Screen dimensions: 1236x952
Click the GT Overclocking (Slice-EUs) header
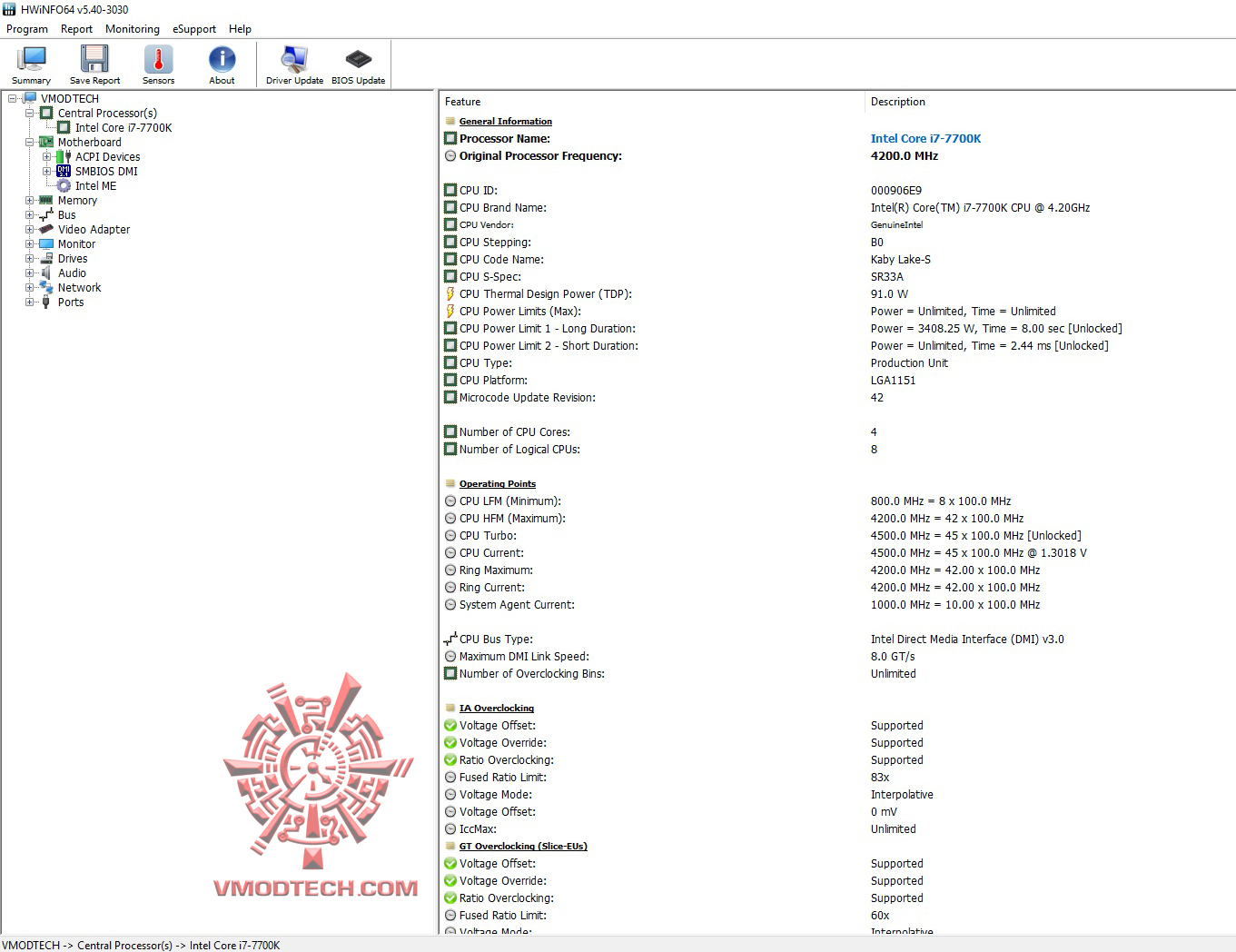pos(523,846)
